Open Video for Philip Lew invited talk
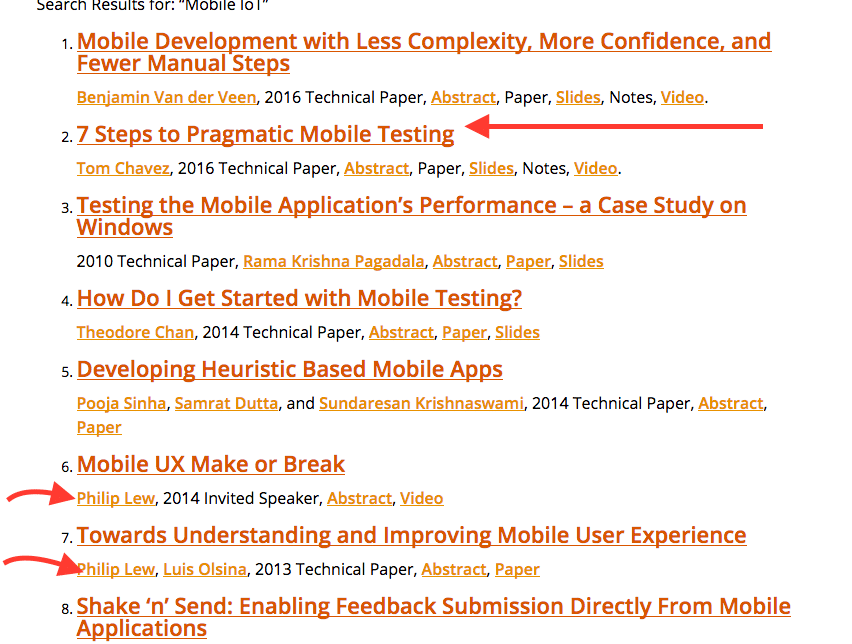This screenshot has height=644, width=852. click(421, 498)
